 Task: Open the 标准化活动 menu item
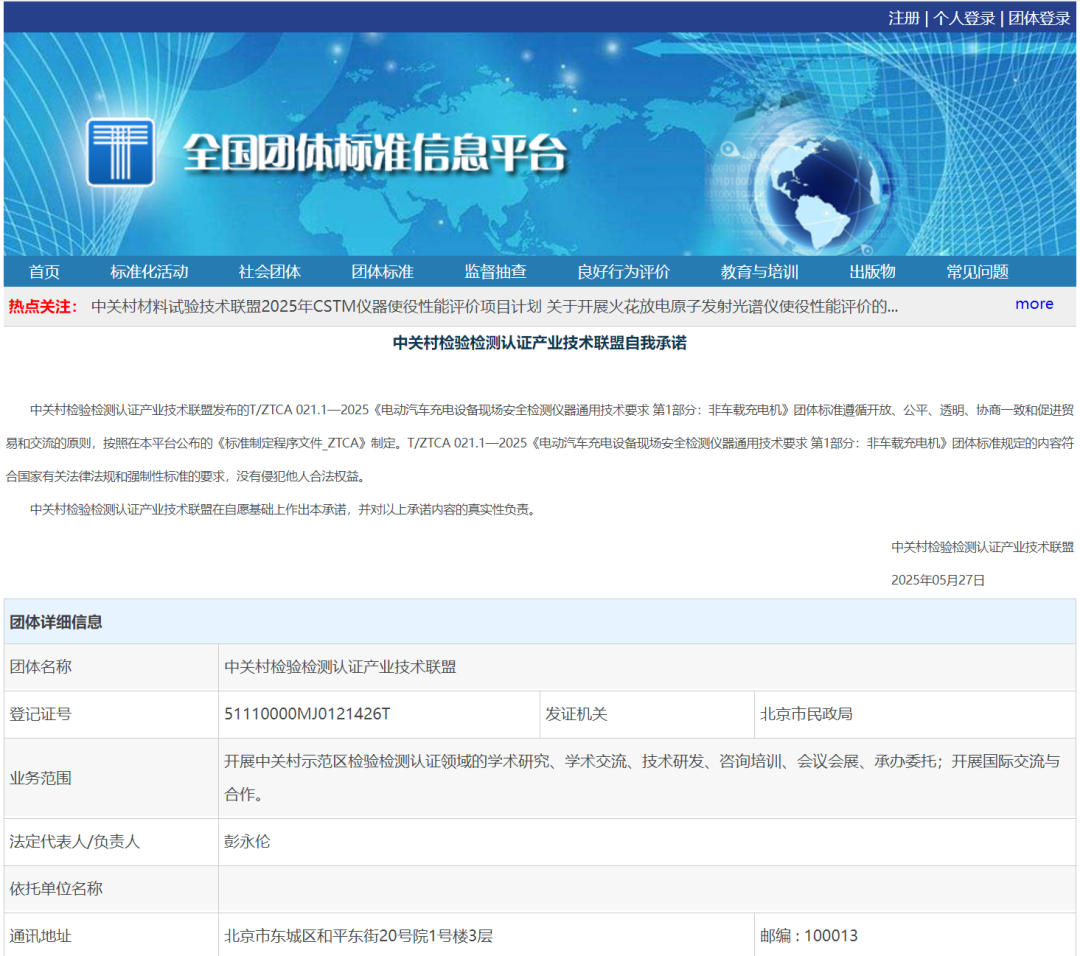click(x=149, y=272)
